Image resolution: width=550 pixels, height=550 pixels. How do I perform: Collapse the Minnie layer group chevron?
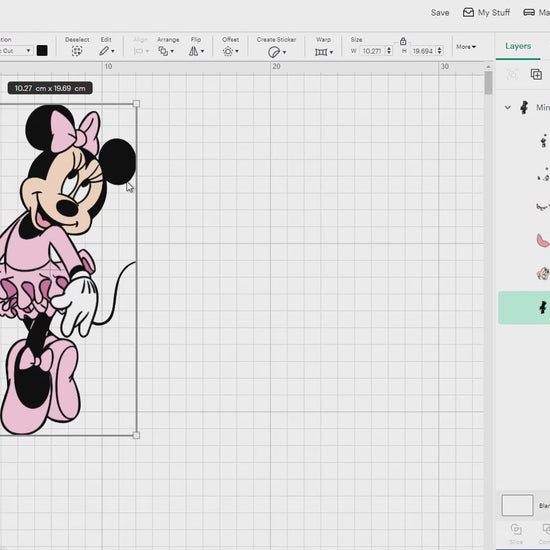[x=508, y=107]
